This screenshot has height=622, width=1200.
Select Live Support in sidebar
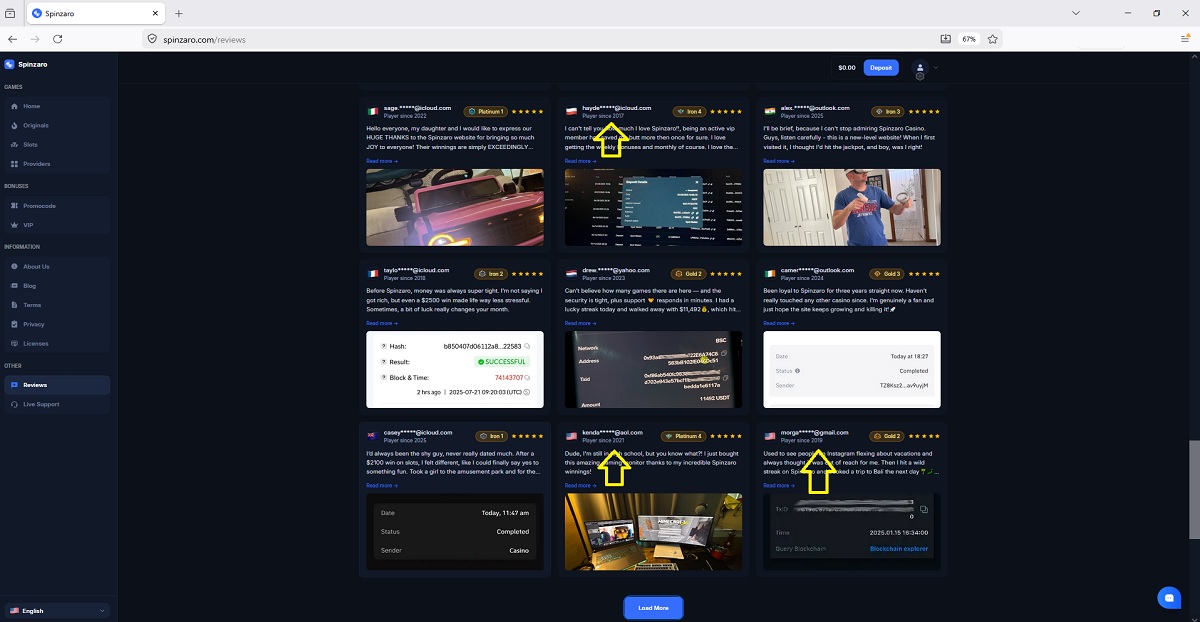(40, 404)
